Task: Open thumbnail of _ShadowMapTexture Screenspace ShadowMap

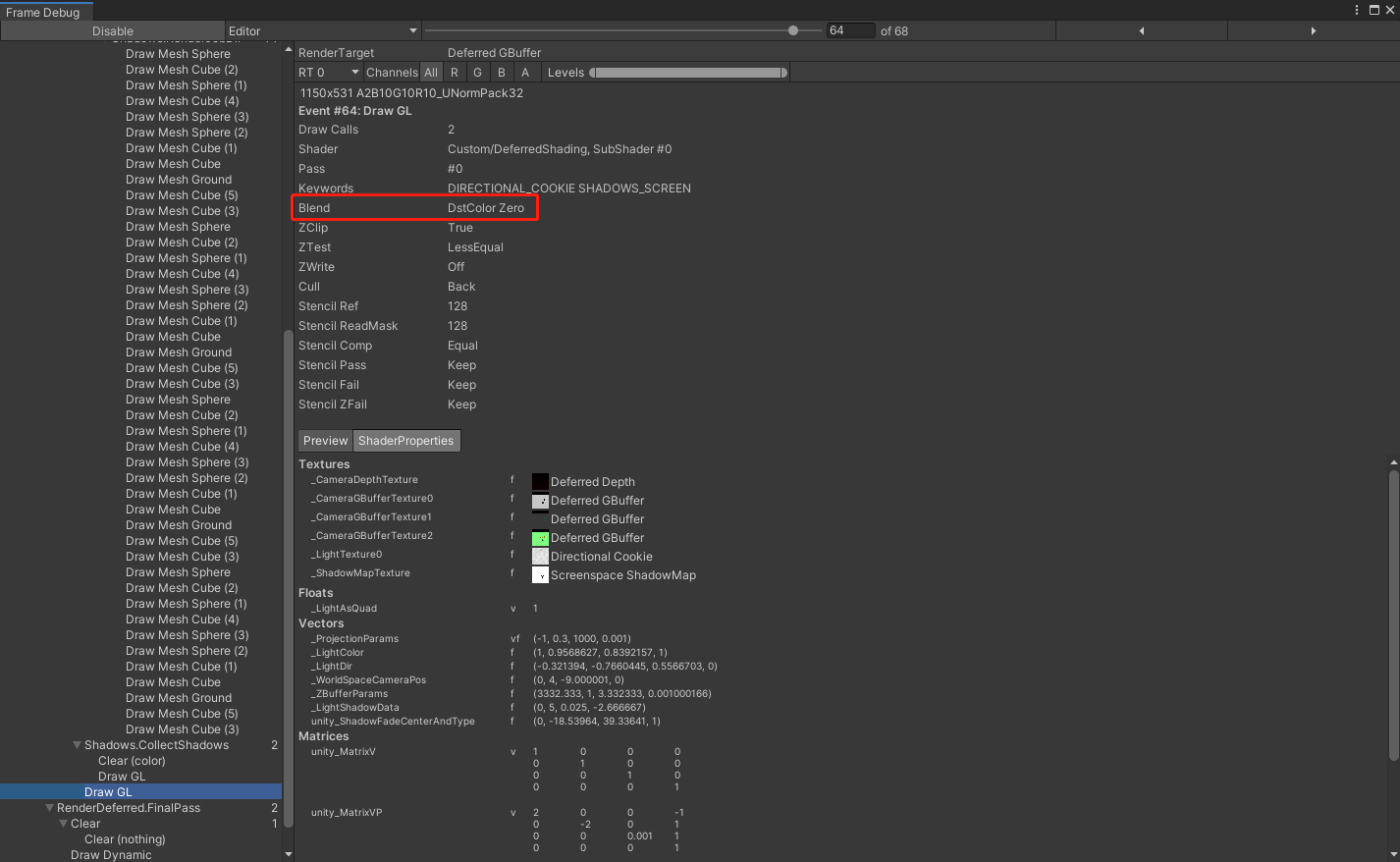Action: 540,575
